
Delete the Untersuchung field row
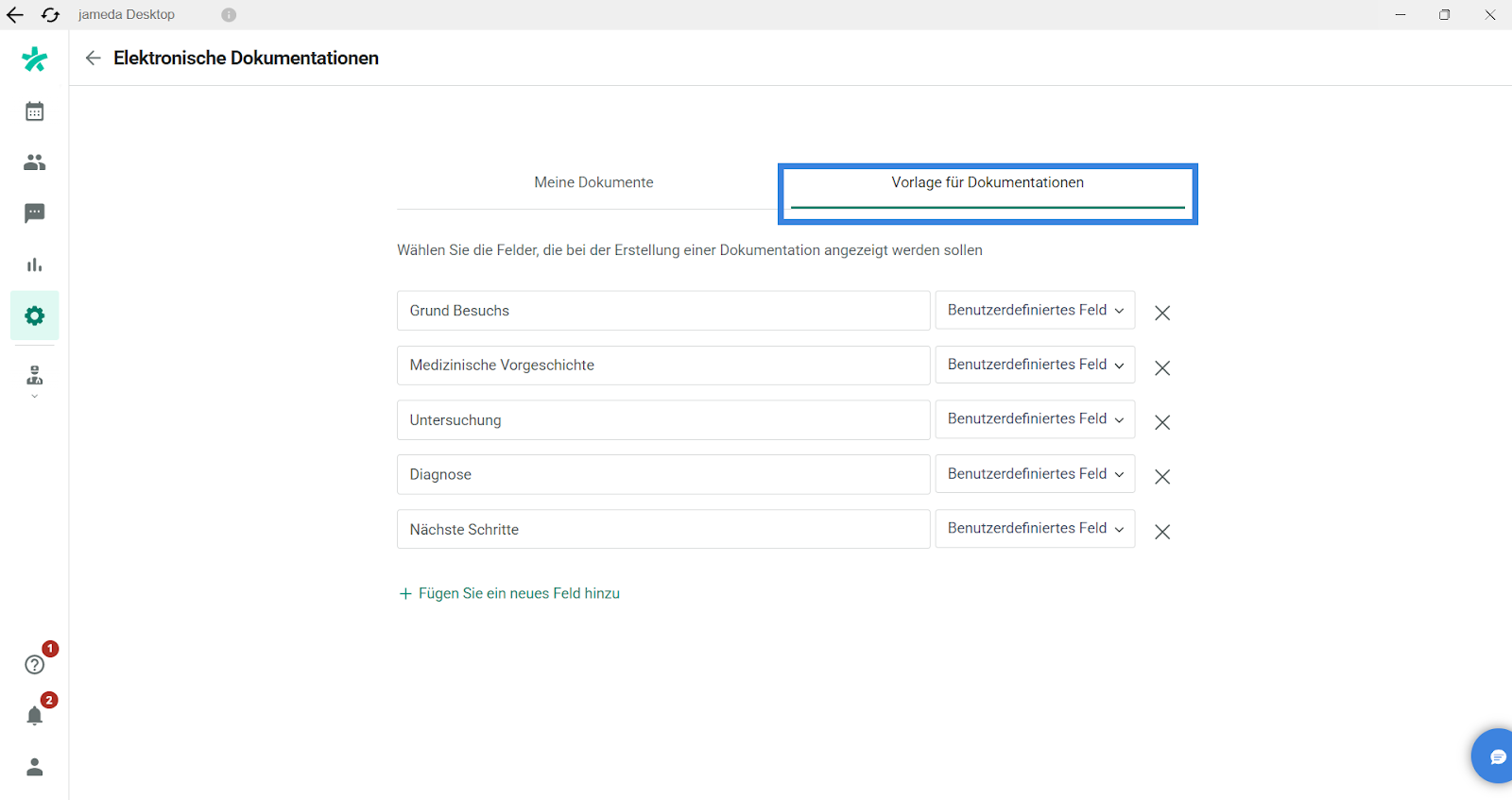[1162, 422]
